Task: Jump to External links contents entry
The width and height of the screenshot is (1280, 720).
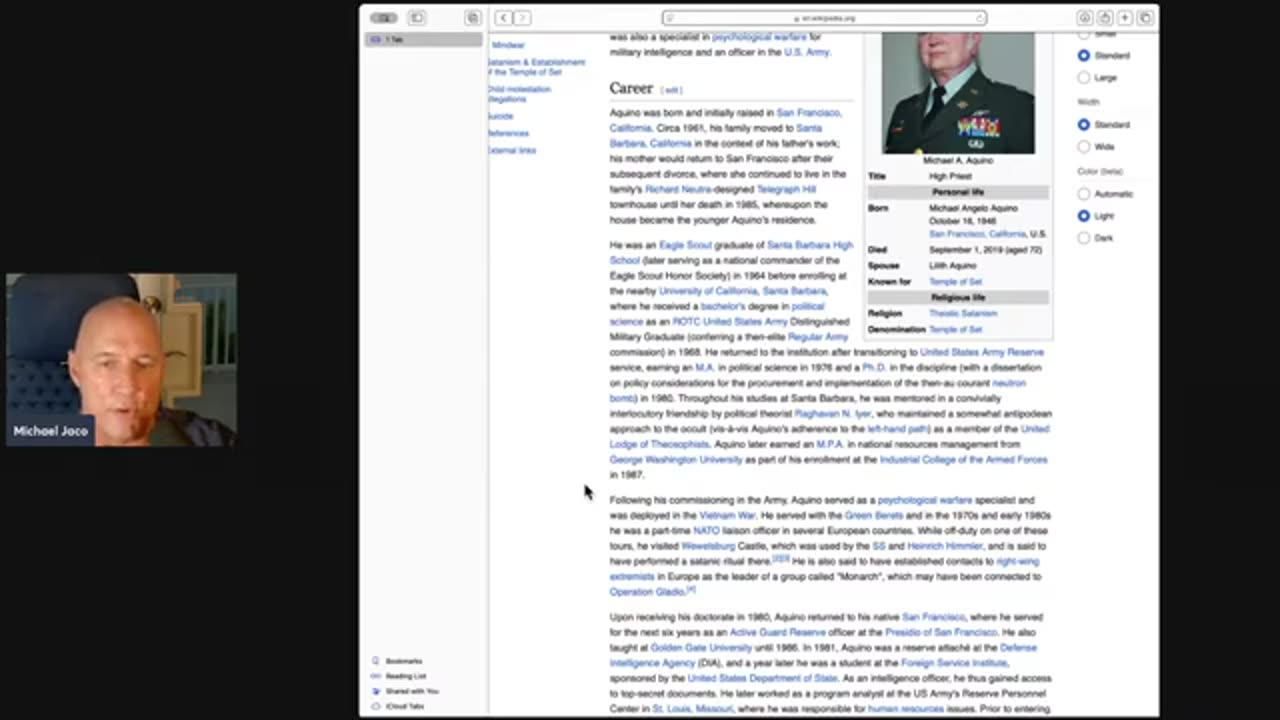Action: tap(512, 150)
